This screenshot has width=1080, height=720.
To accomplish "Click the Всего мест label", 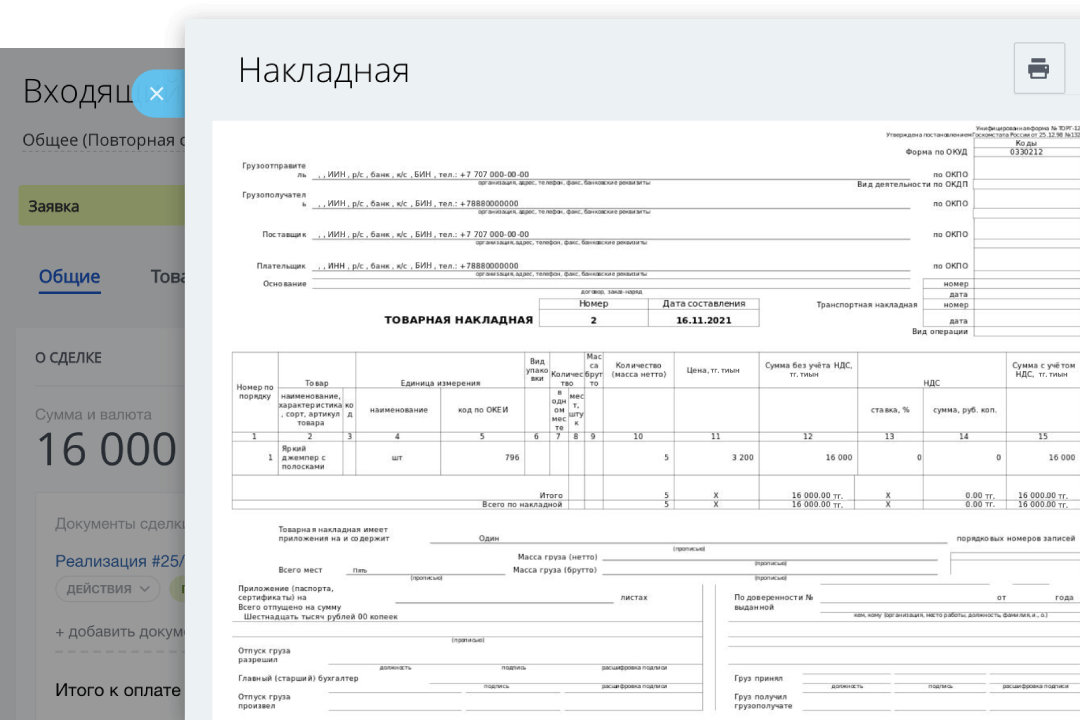I will pyautogui.click(x=300, y=570).
